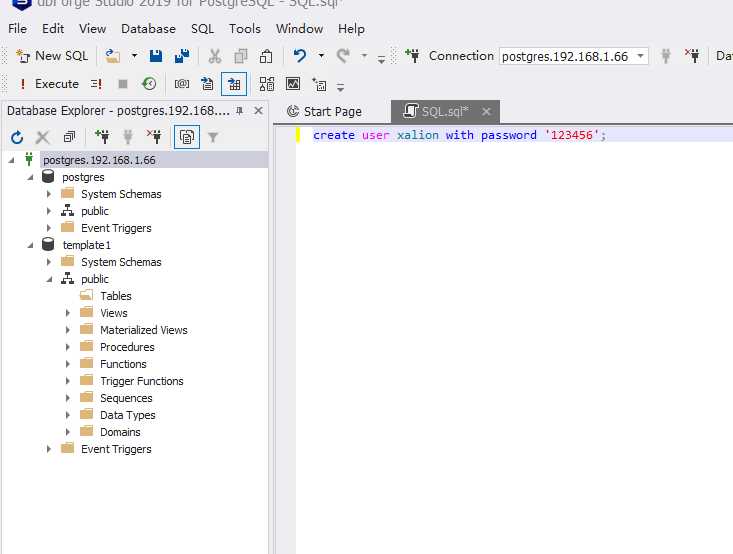
Task: Select the Tables folder
Action: 115,296
